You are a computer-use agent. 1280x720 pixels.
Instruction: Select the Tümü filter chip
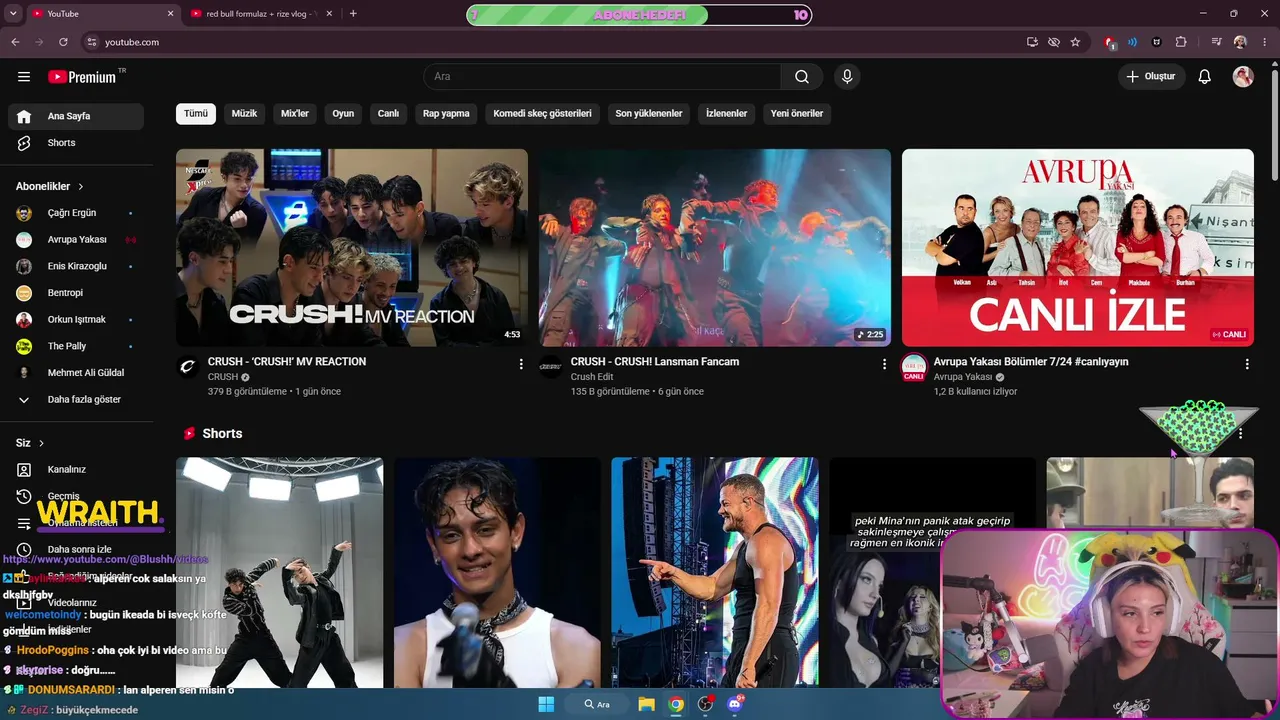[196, 114]
